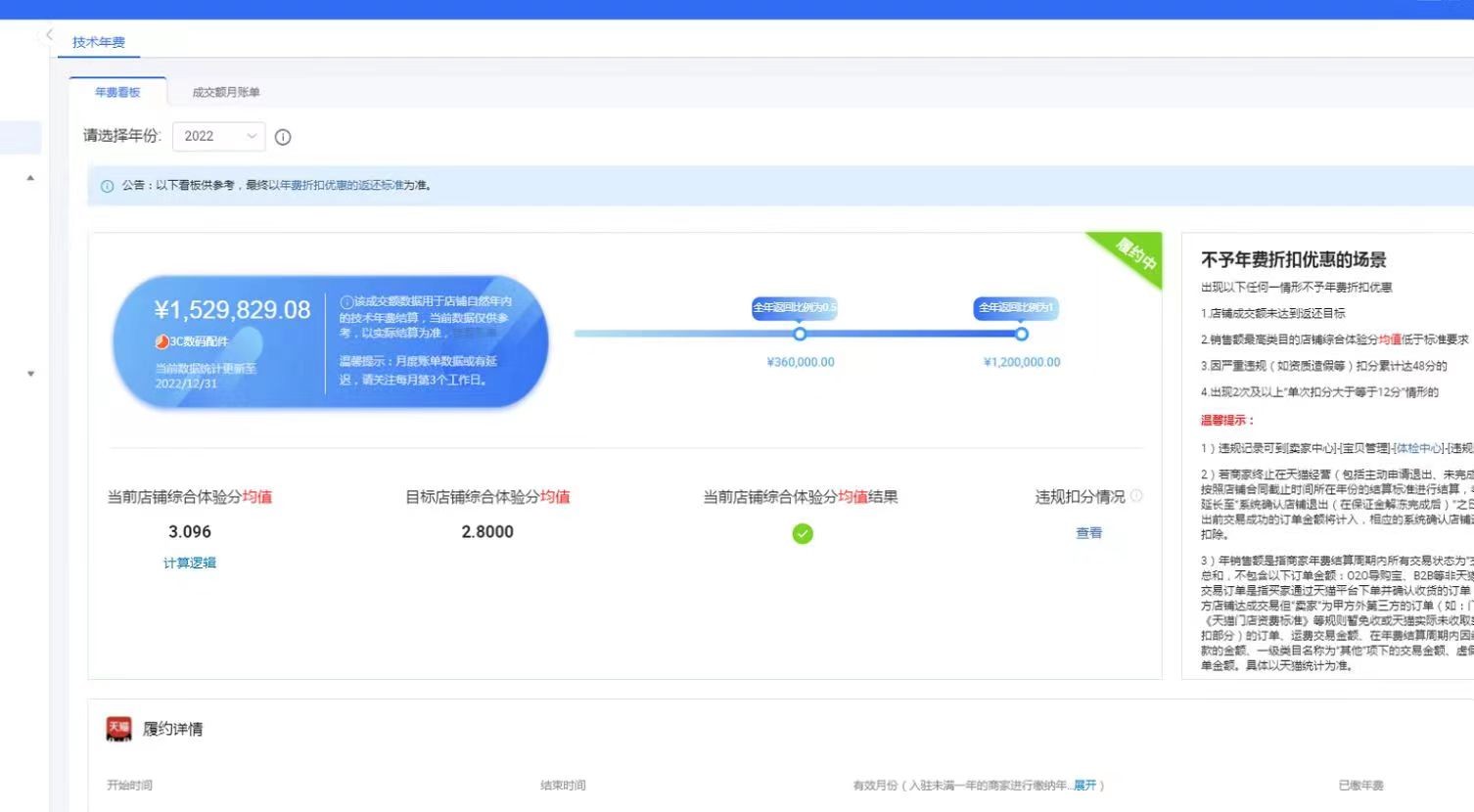
Task: Click the 已缴年费 column header
Action: [x=1360, y=786]
